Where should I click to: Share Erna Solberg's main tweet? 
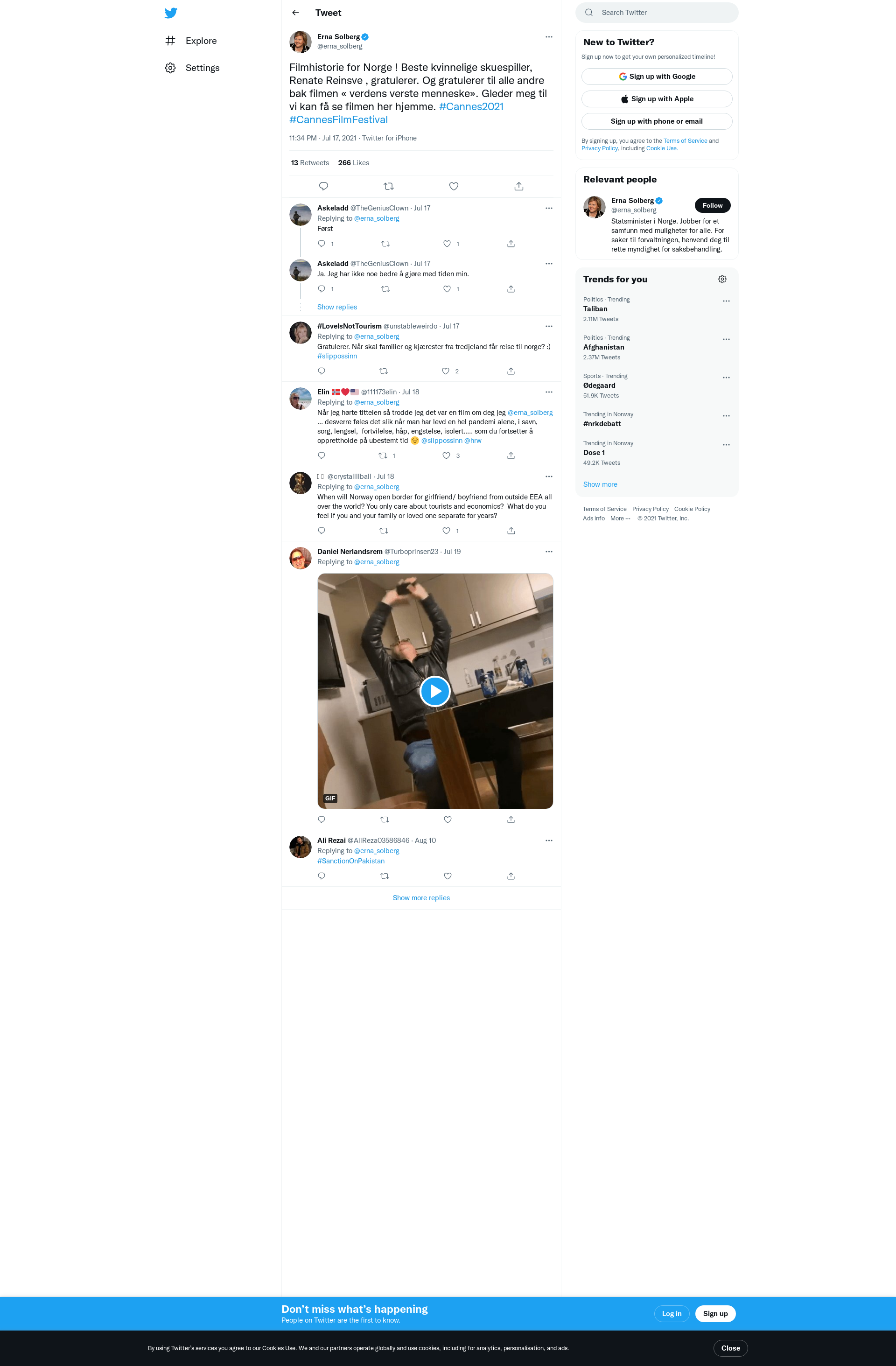(x=519, y=186)
